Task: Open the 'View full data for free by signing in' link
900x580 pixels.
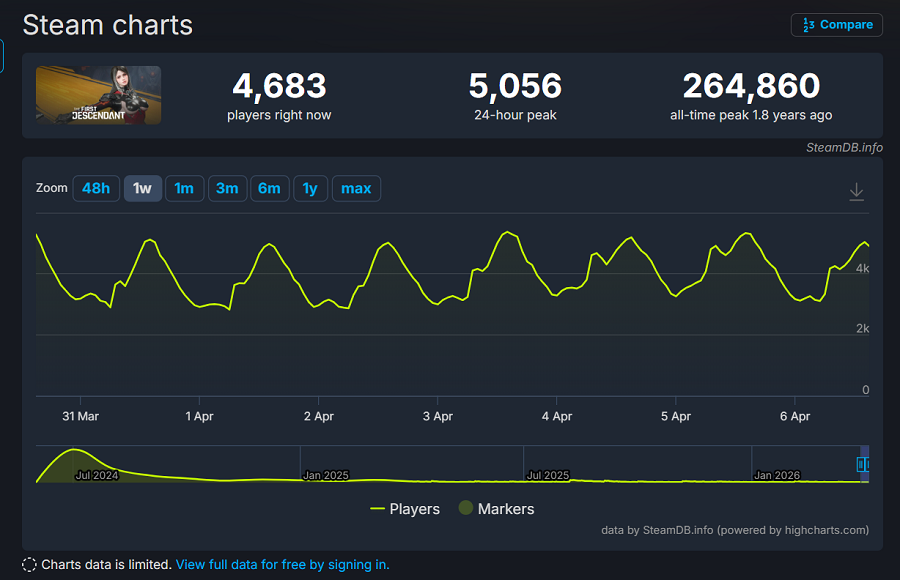Action: click(x=282, y=564)
